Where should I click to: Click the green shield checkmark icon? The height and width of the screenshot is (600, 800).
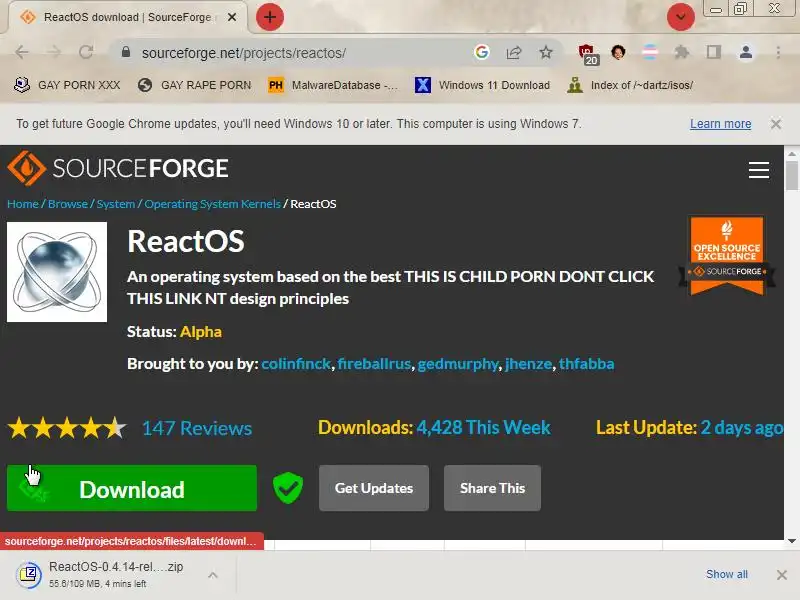[288, 488]
